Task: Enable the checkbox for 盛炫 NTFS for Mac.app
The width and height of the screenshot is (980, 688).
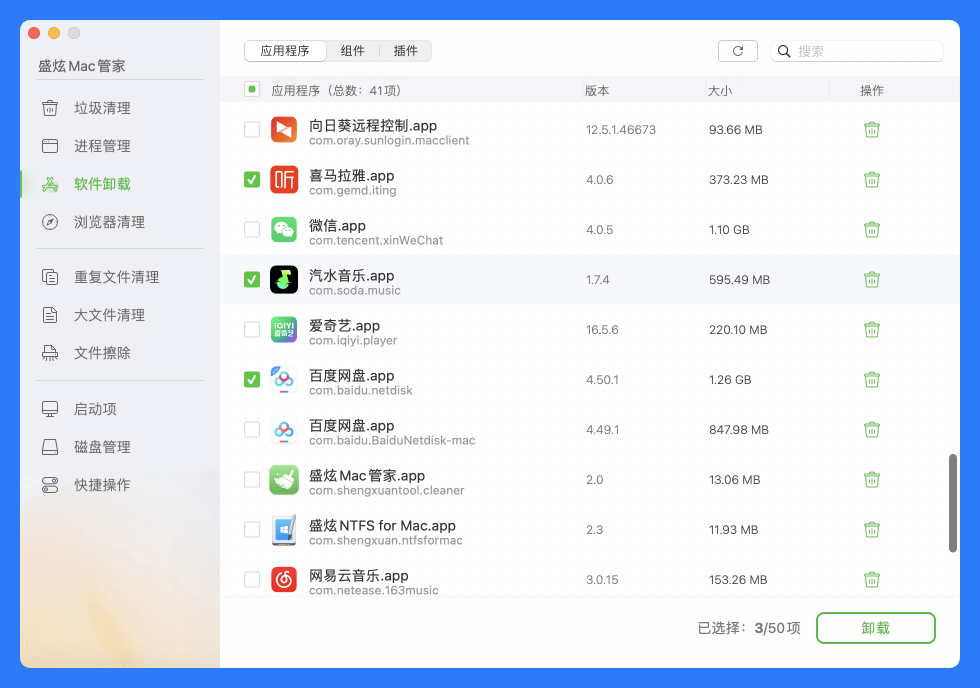Action: tap(251, 530)
